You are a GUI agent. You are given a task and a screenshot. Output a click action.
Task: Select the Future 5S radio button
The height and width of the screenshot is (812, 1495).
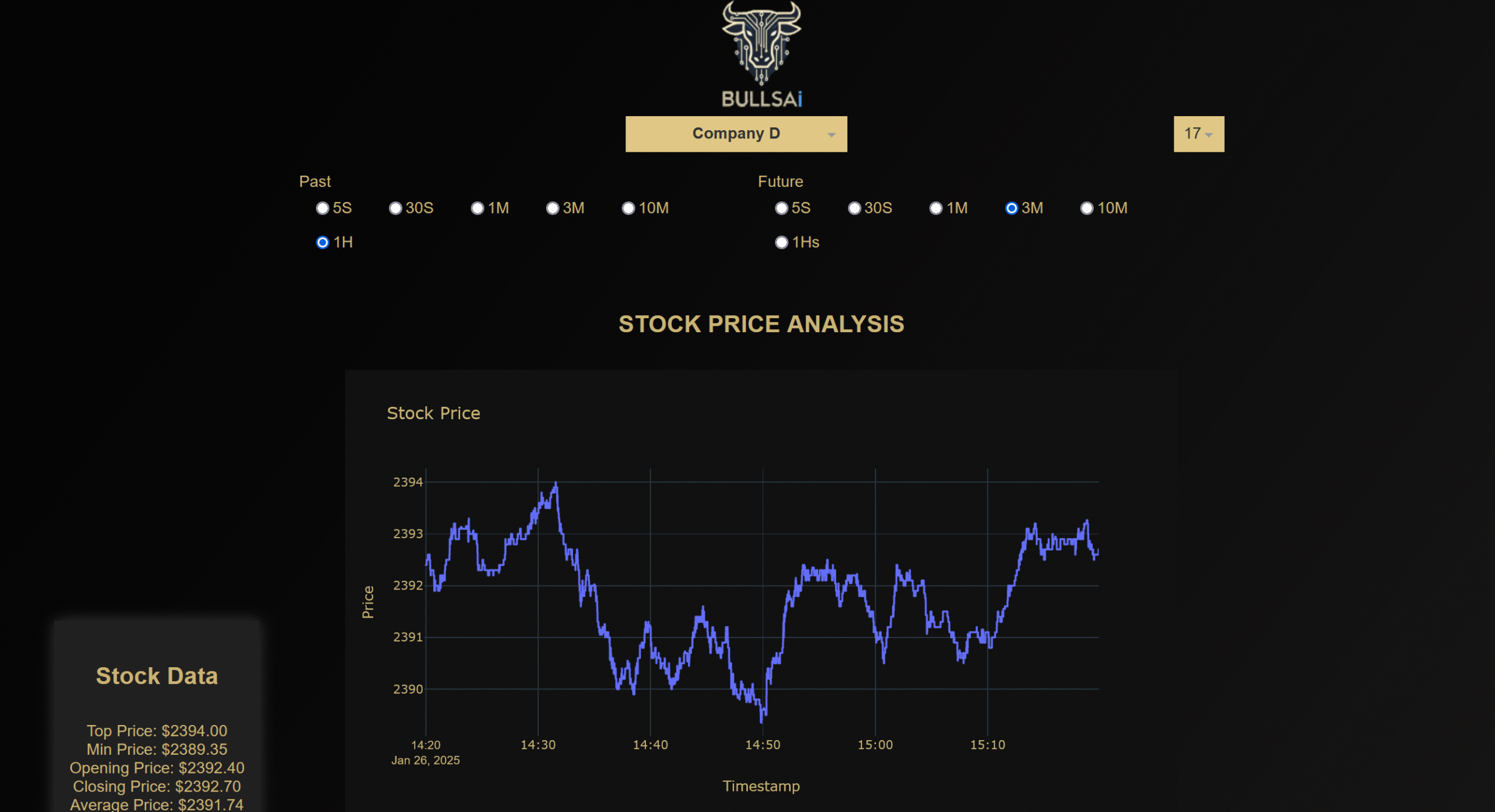click(781, 208)
